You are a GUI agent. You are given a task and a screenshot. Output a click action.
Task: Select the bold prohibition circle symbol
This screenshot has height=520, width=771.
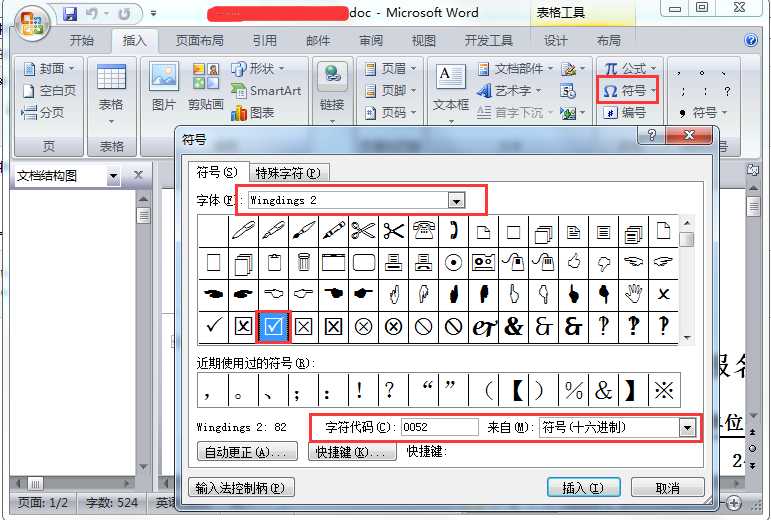point(453,326)
